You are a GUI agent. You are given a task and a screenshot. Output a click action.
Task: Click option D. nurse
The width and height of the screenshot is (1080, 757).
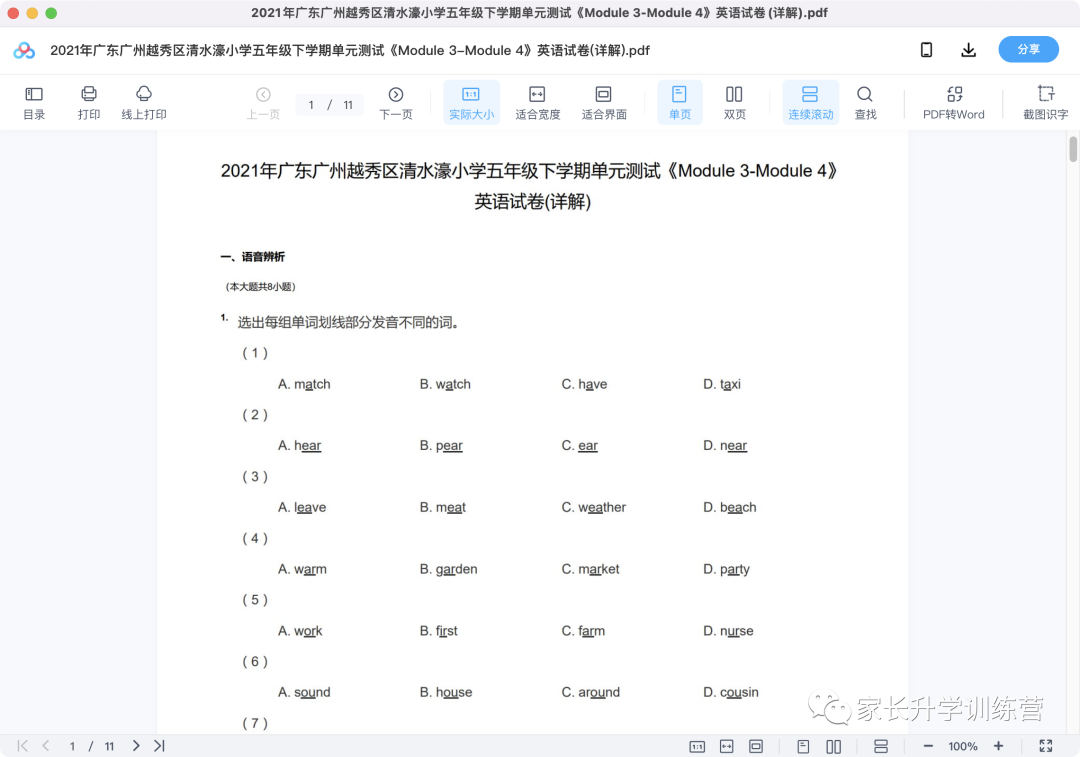(x=728, y=631)
